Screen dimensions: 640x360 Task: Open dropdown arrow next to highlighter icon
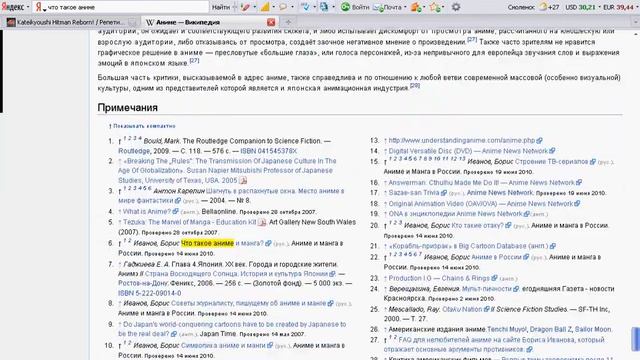click(x=254, y=7)
